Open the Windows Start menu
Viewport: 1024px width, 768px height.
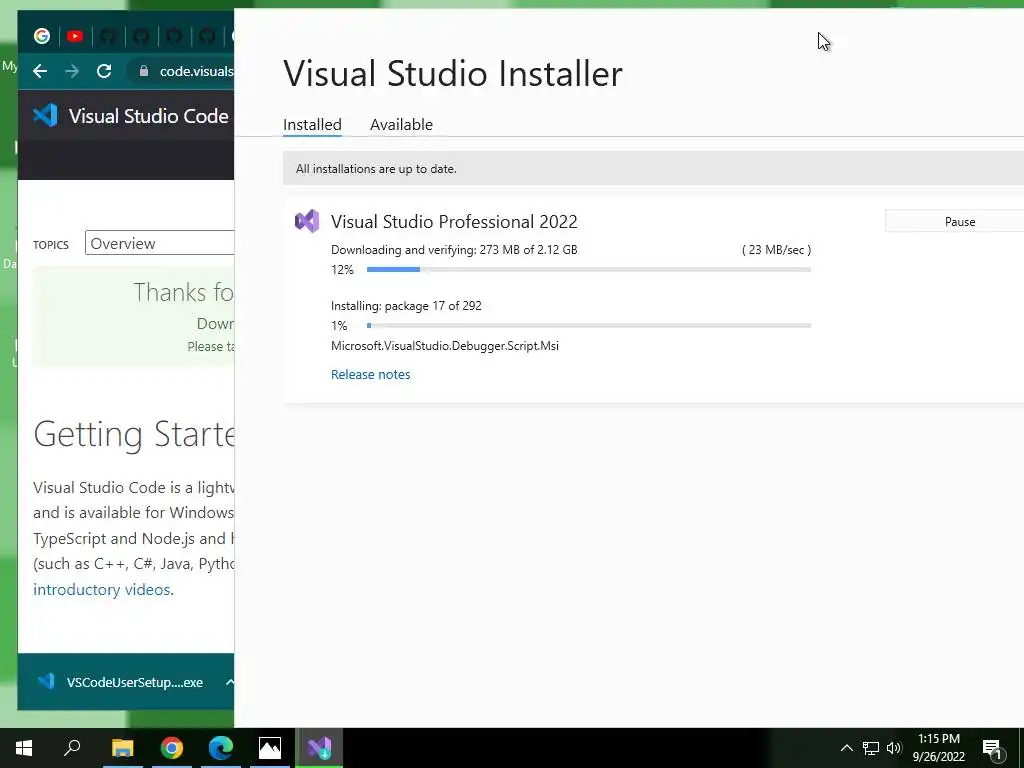24,748
